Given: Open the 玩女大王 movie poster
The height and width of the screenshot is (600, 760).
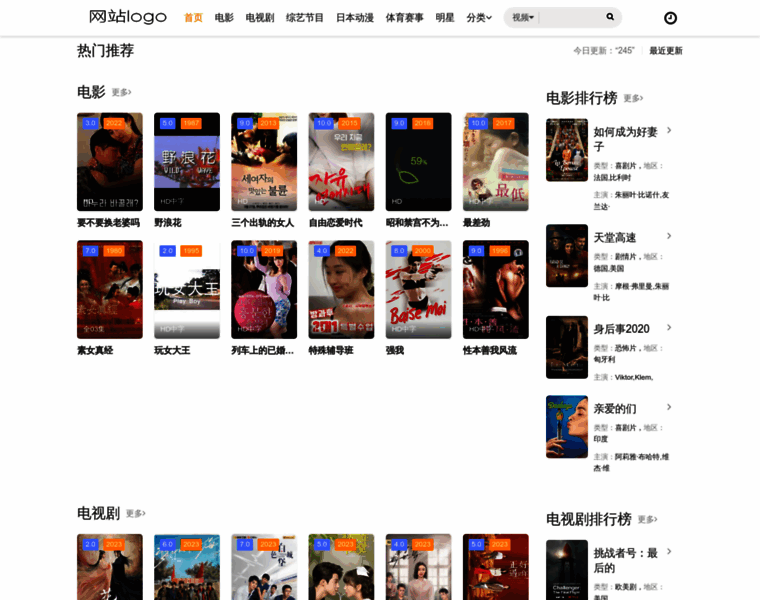Looking at the screenshot, I should pyautogui.click(x=187, y=289).
